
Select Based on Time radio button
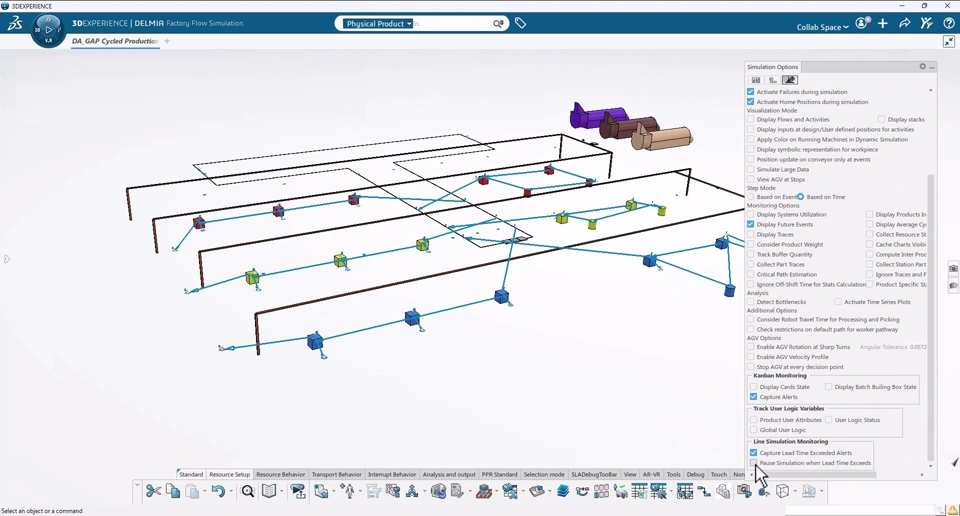pyautogui.click(x=800, y=196)
